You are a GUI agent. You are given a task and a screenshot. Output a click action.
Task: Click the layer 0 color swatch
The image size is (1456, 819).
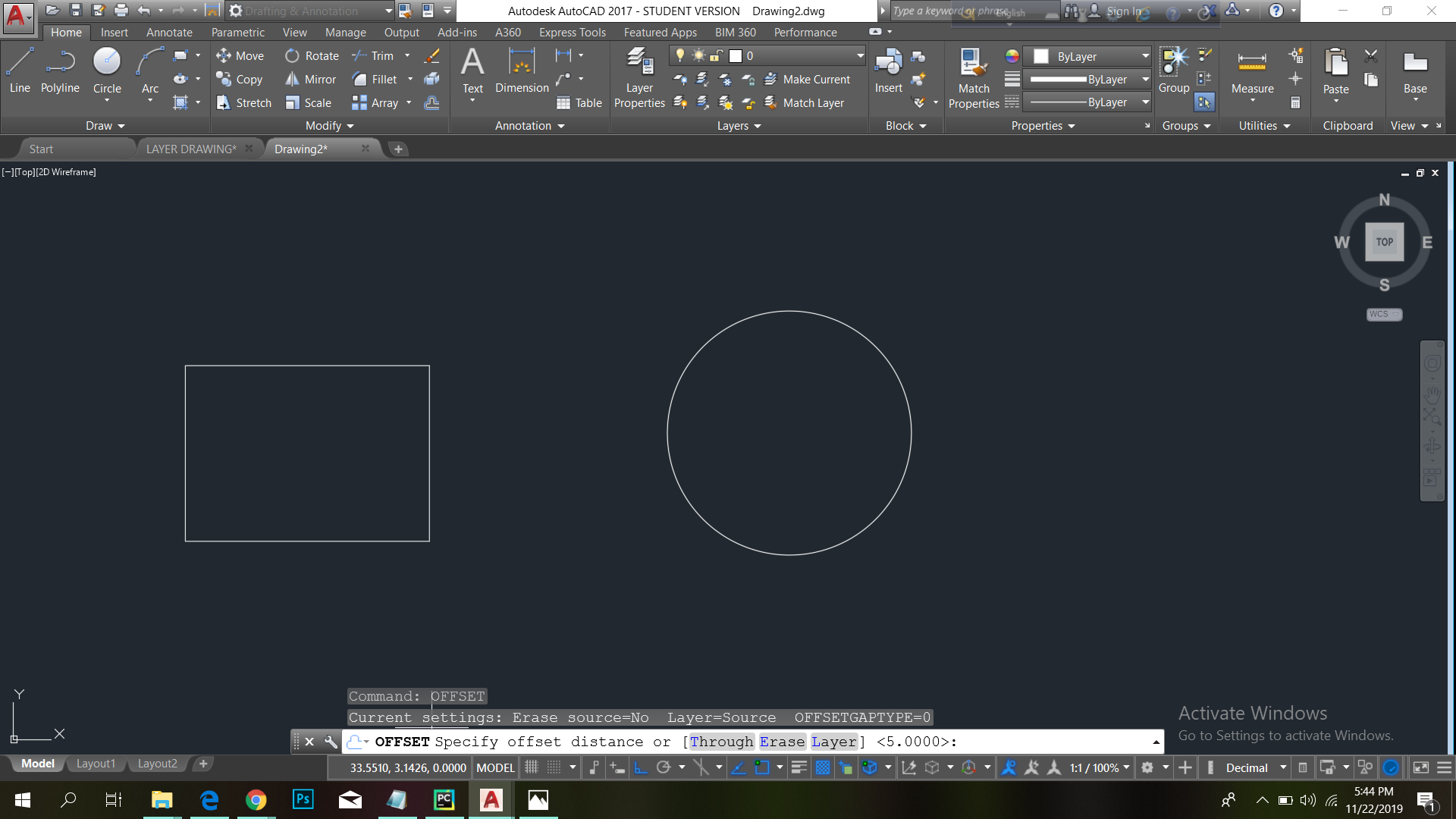click(735, 55)
